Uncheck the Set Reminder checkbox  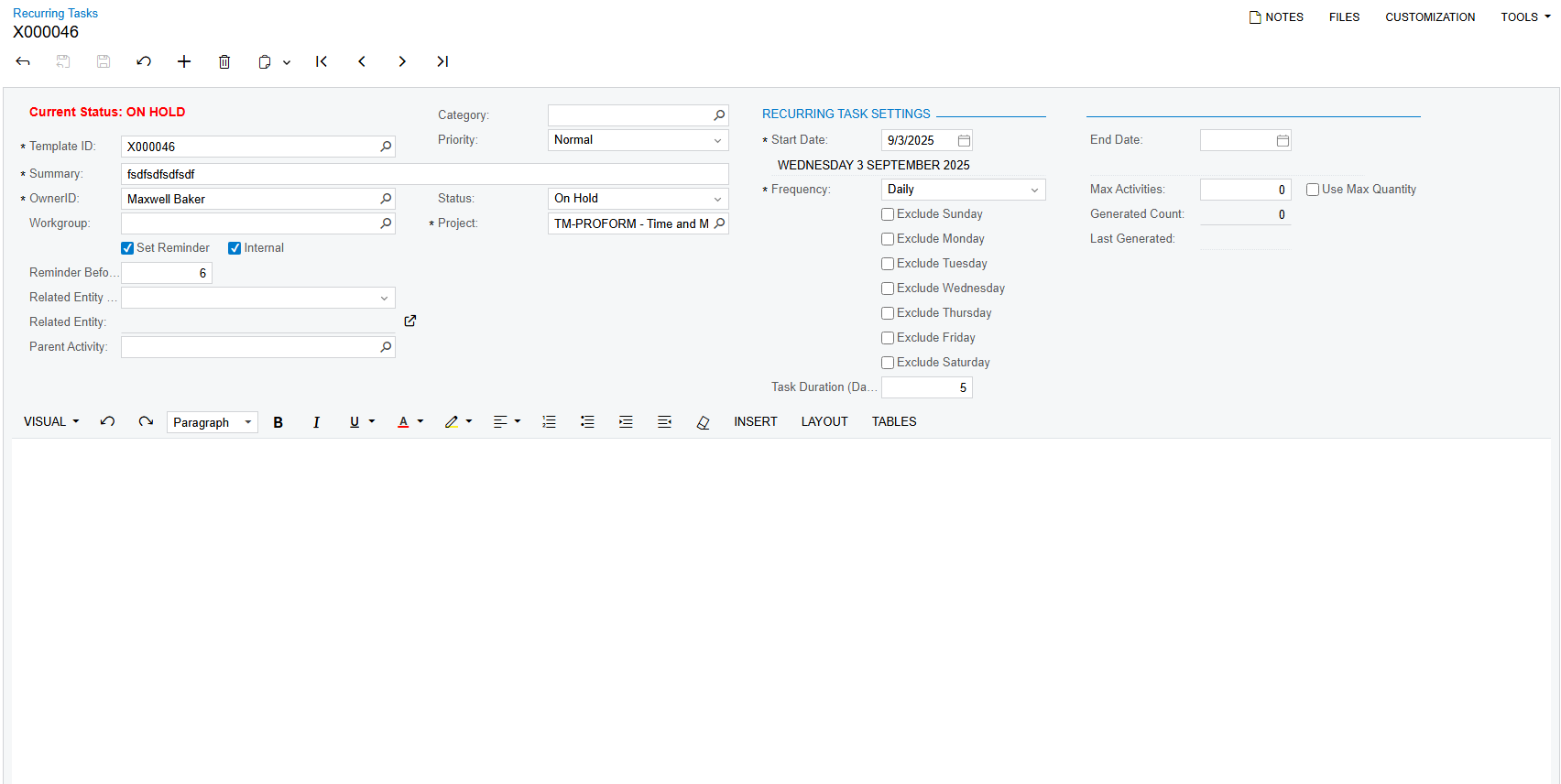[x=127, y=248]
